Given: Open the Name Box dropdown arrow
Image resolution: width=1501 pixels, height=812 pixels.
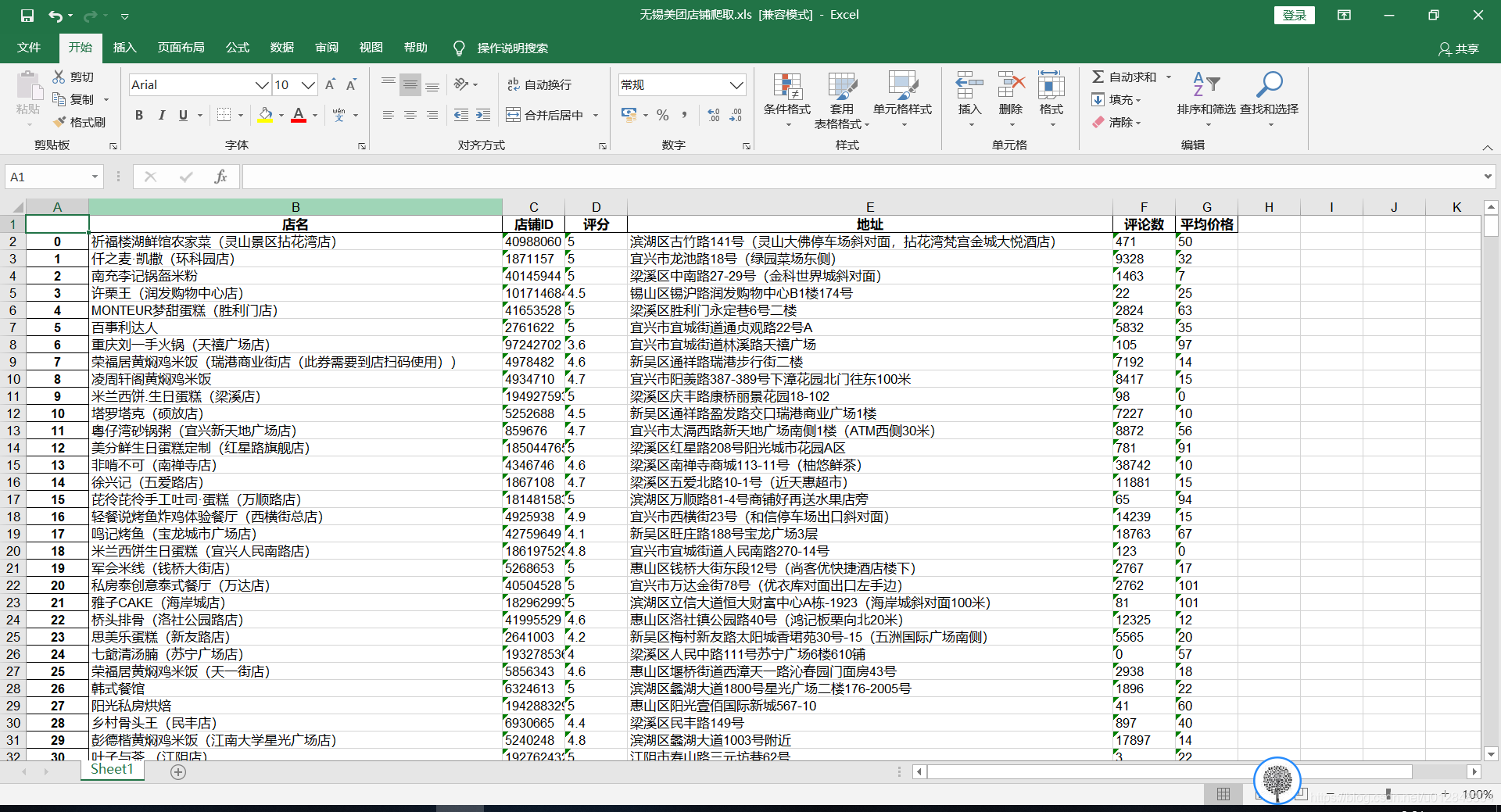Looking at the screenshot, I should coord(95,177).
